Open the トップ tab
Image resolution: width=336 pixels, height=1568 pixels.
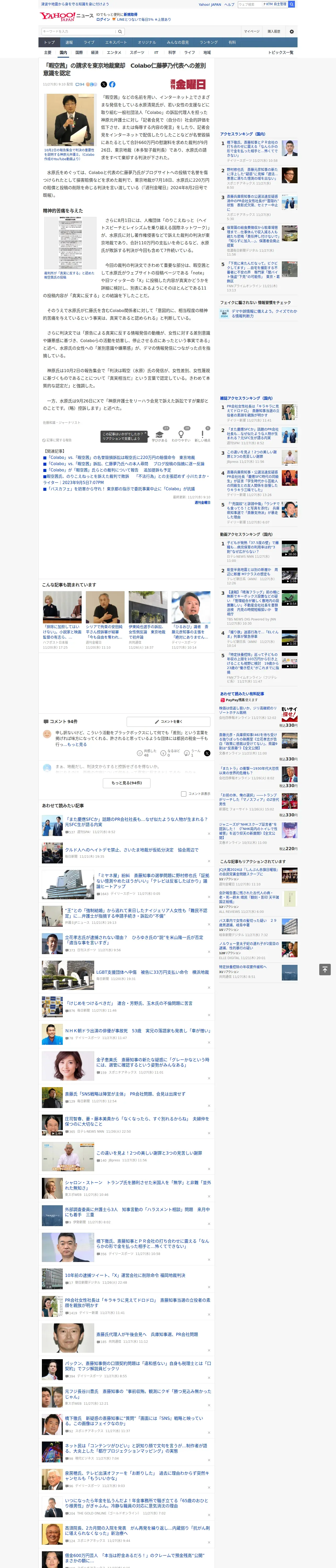pos(49,42)
